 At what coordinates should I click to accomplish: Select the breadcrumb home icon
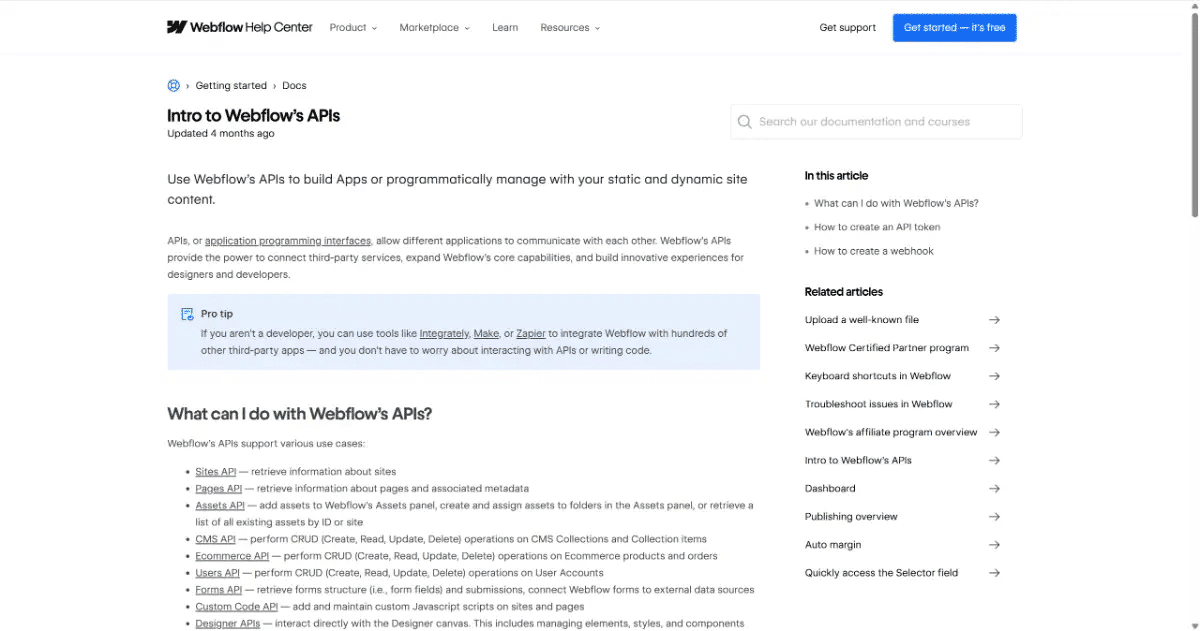point(173,85)
